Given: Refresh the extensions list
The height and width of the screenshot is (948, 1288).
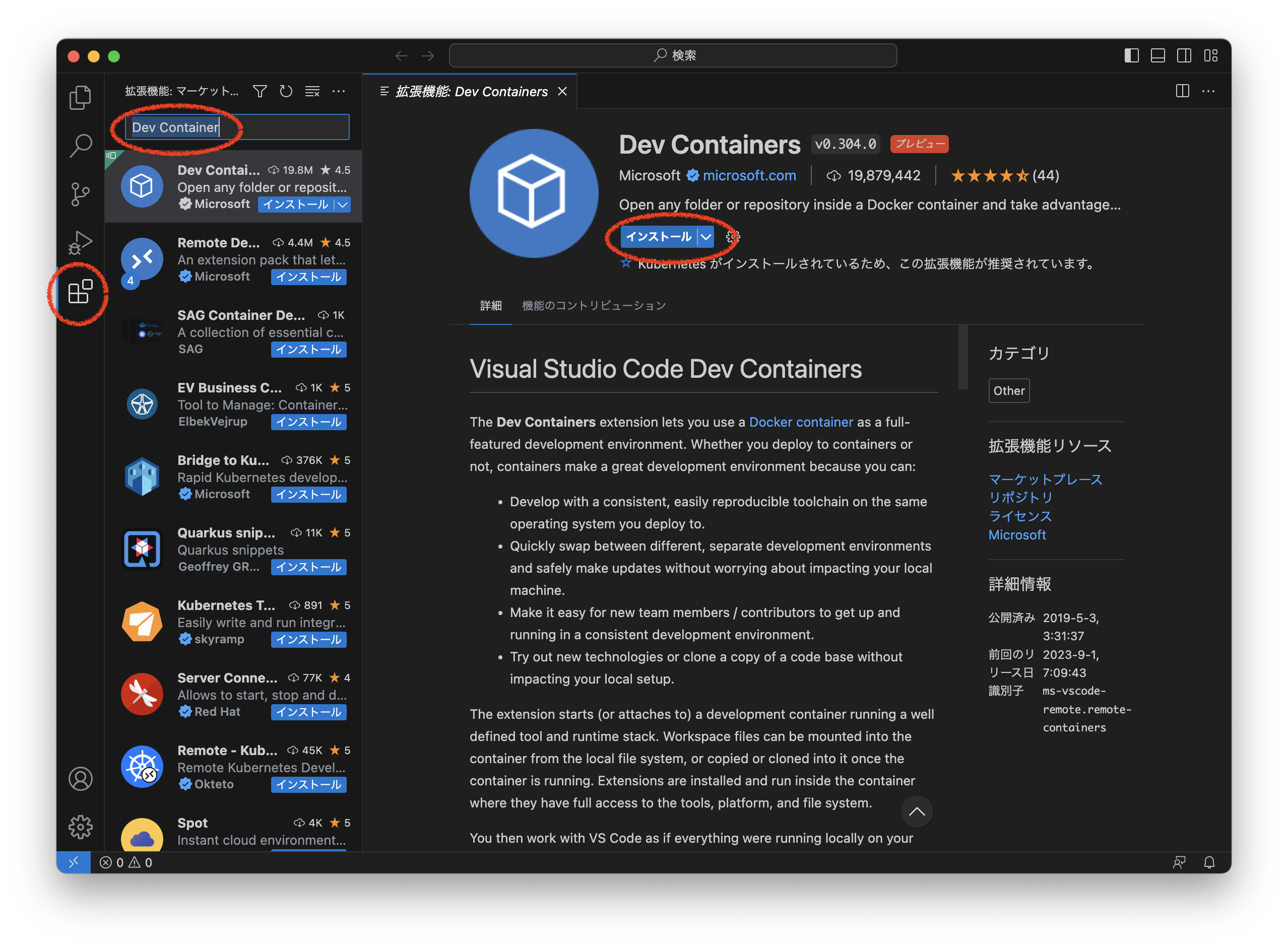Looking at the screenshot, I should [x=286, y=91].
